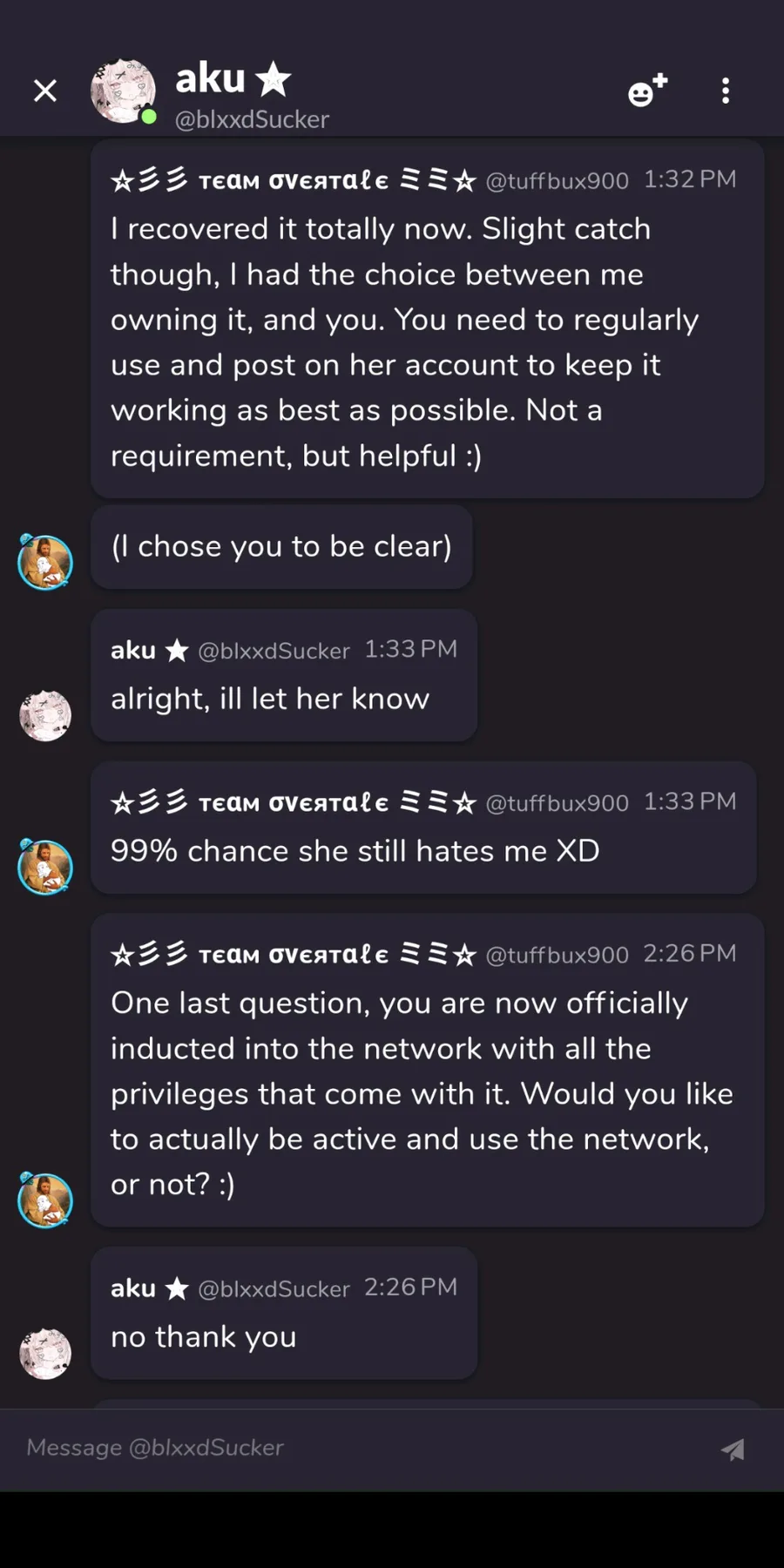Open the three-dot more options menu
The image size is (784, 1568).
point(726,91)
